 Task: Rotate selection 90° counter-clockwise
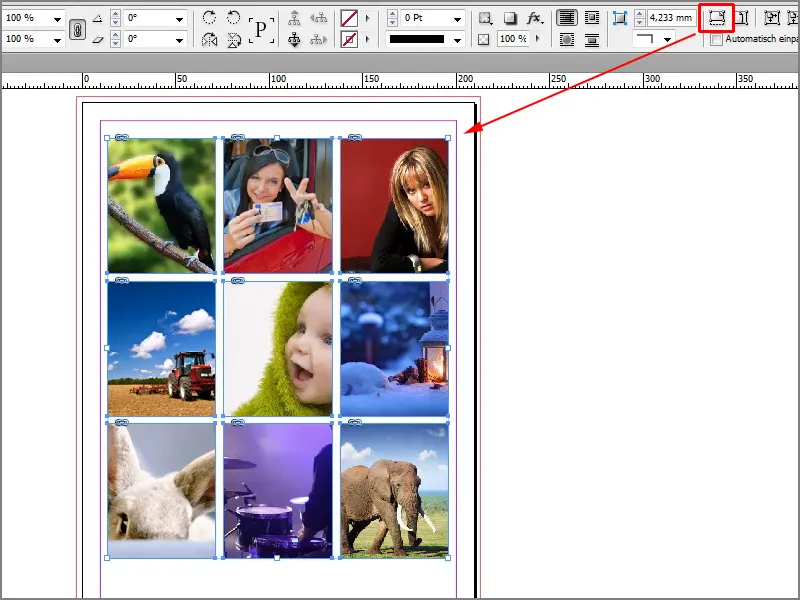(234, 18)
